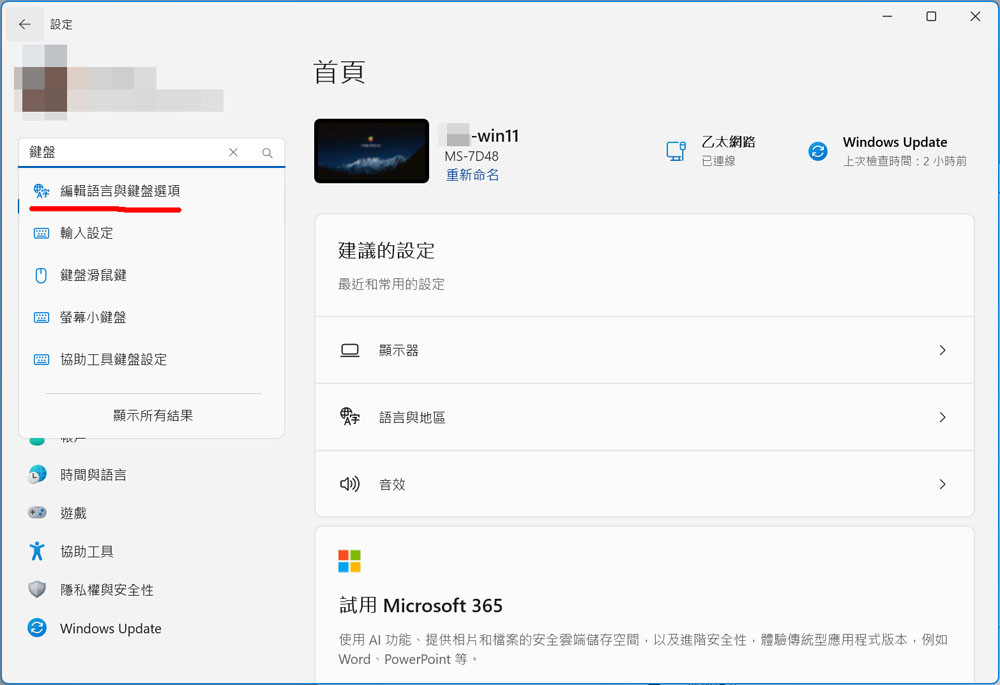
Task: Open 乙太網路 network status
Action: pyautogui.click(x=710, y=151)
